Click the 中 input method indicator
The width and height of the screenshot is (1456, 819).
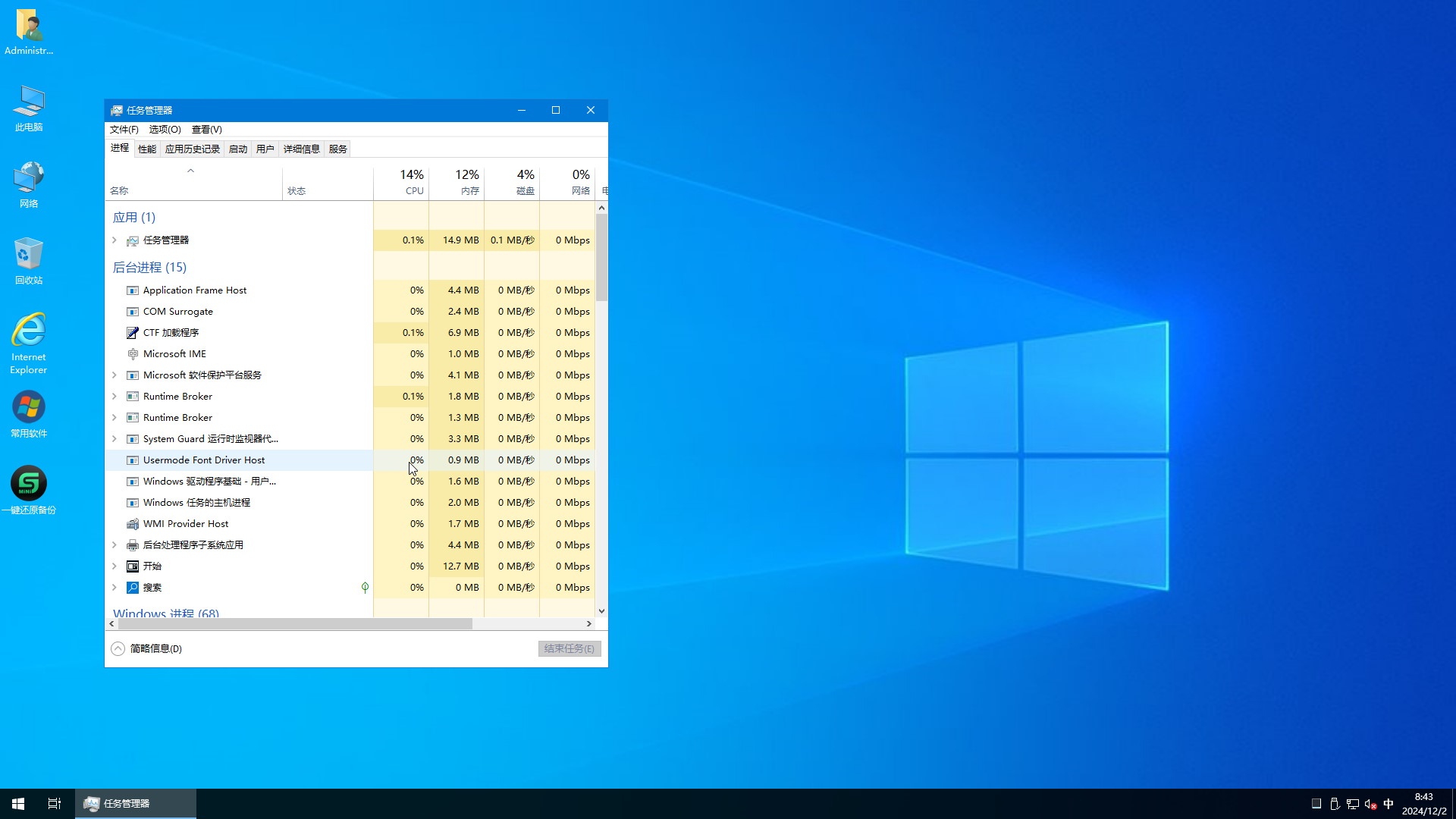(1389, 804)
